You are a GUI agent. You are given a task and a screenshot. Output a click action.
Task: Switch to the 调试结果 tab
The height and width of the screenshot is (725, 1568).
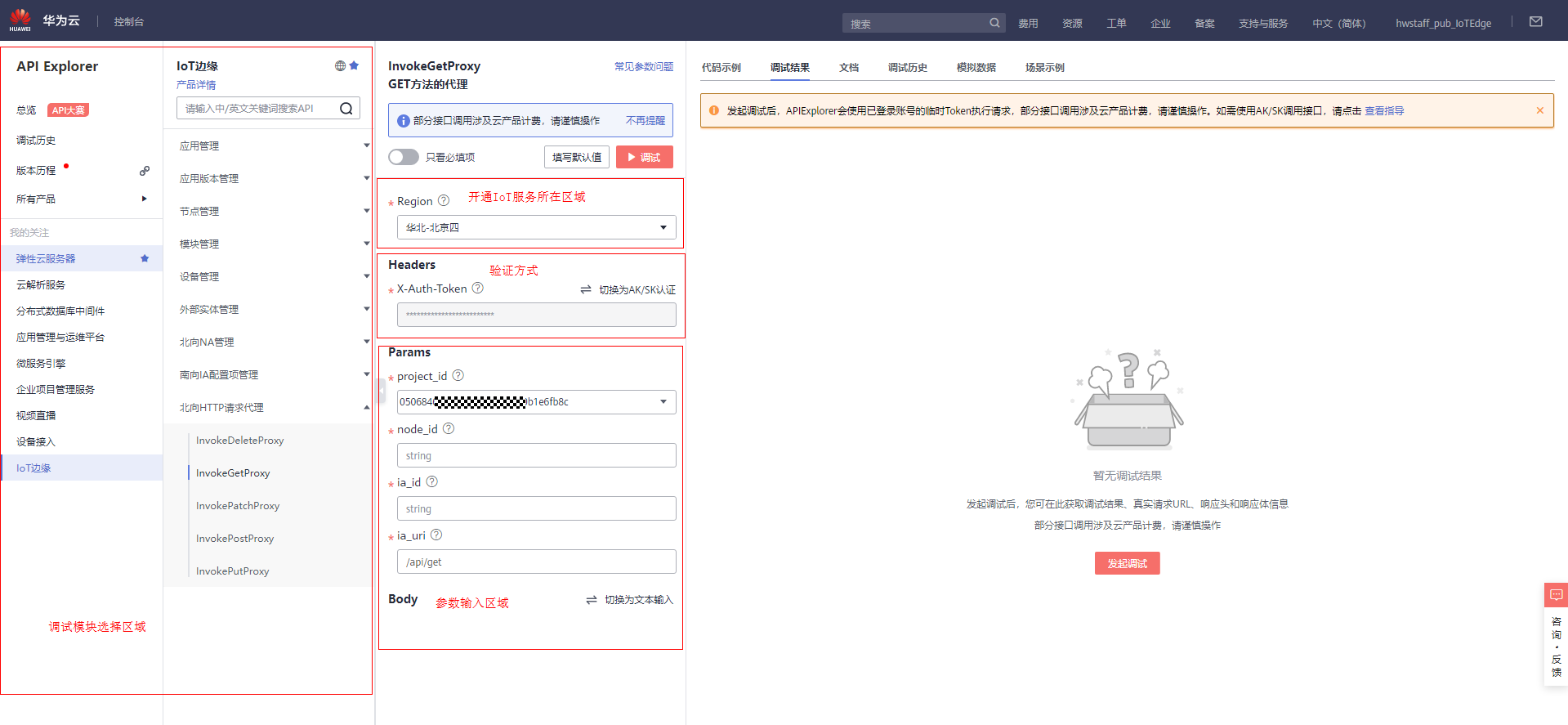(790, 67)
